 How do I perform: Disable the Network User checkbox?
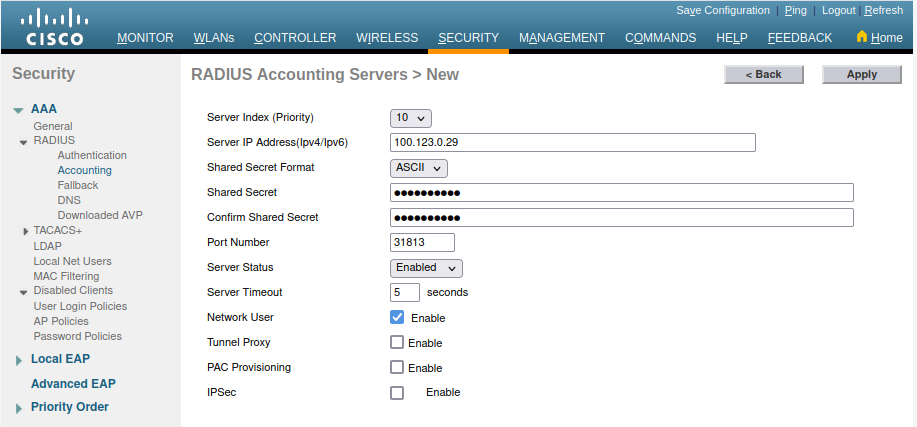397,317
